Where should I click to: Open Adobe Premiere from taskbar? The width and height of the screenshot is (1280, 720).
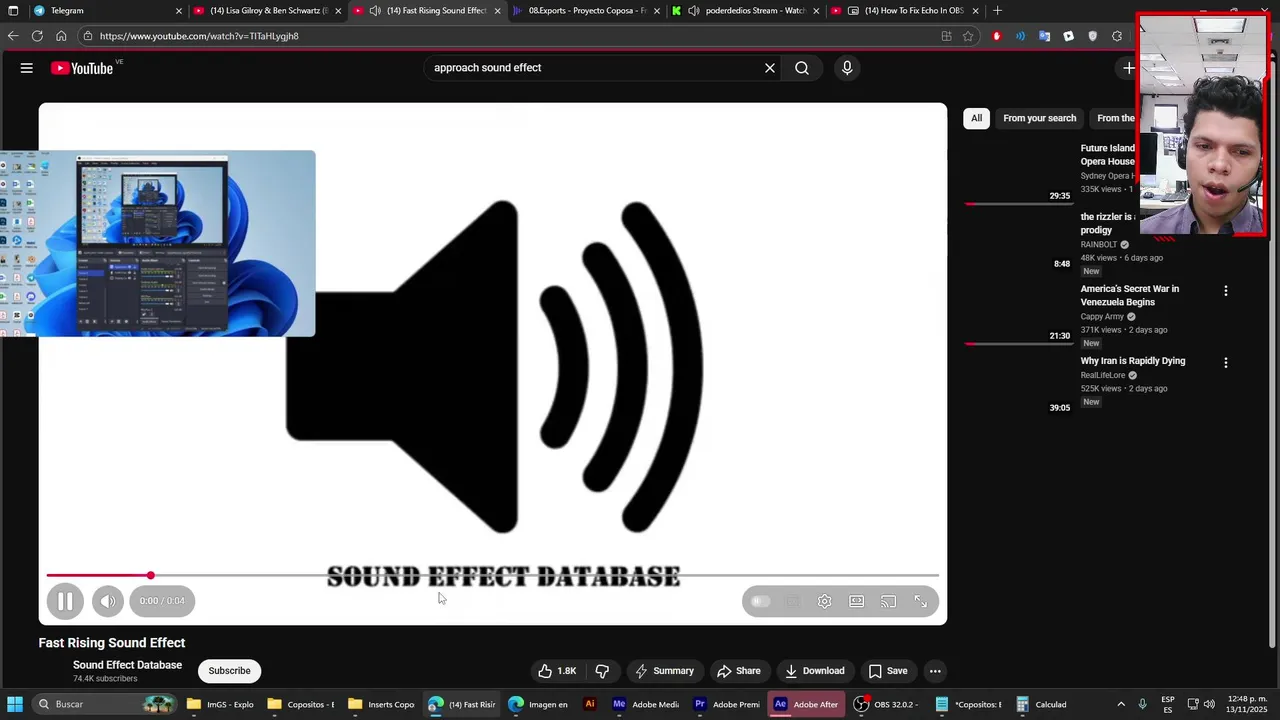(x=726, y=704)
